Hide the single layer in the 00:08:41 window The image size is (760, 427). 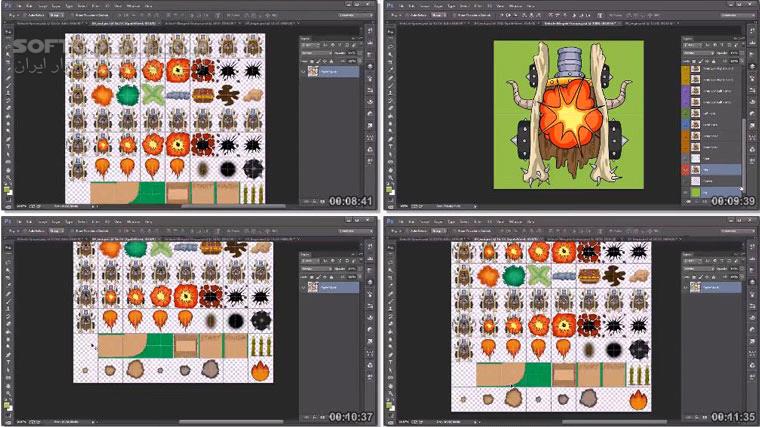tap(303, 71)
